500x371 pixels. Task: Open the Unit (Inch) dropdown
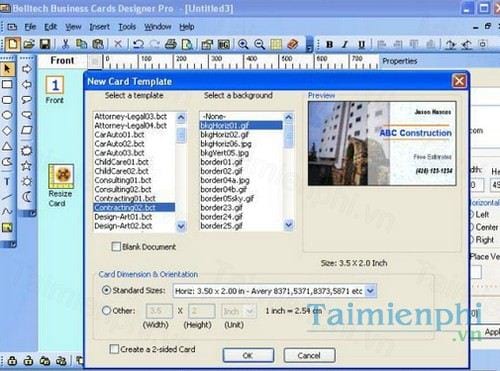click(x=250, y=311)
